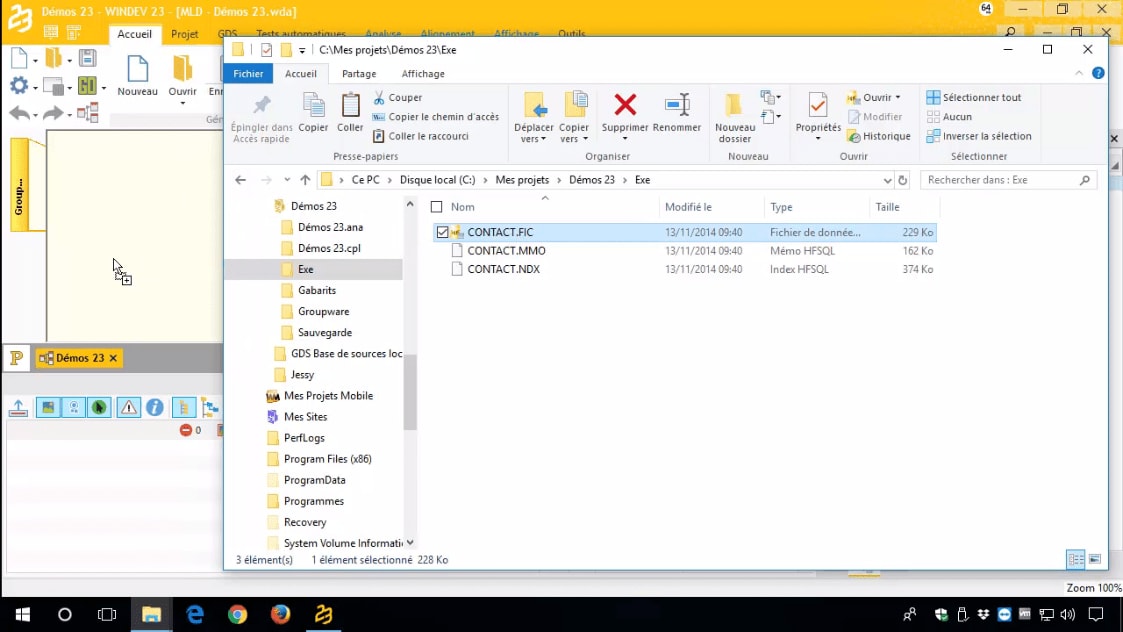
Task: Open recent locations dropdown arrow
Action: pyautogui.click(x=286, y=180)
